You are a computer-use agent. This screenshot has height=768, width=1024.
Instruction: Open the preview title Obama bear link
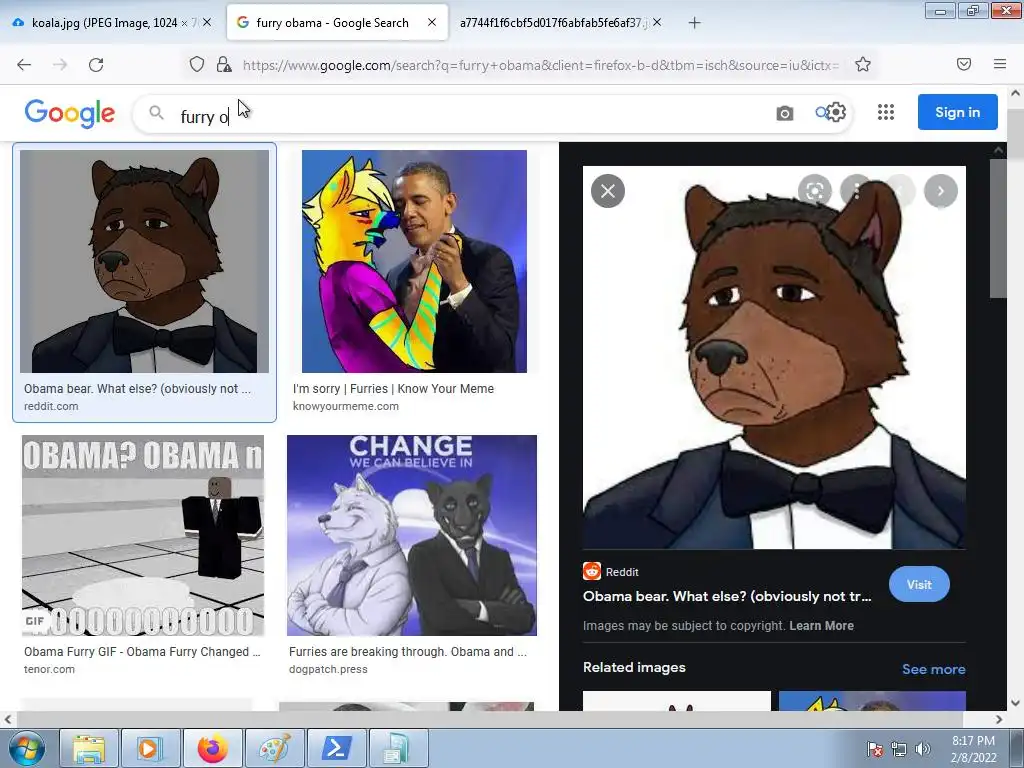727,596
